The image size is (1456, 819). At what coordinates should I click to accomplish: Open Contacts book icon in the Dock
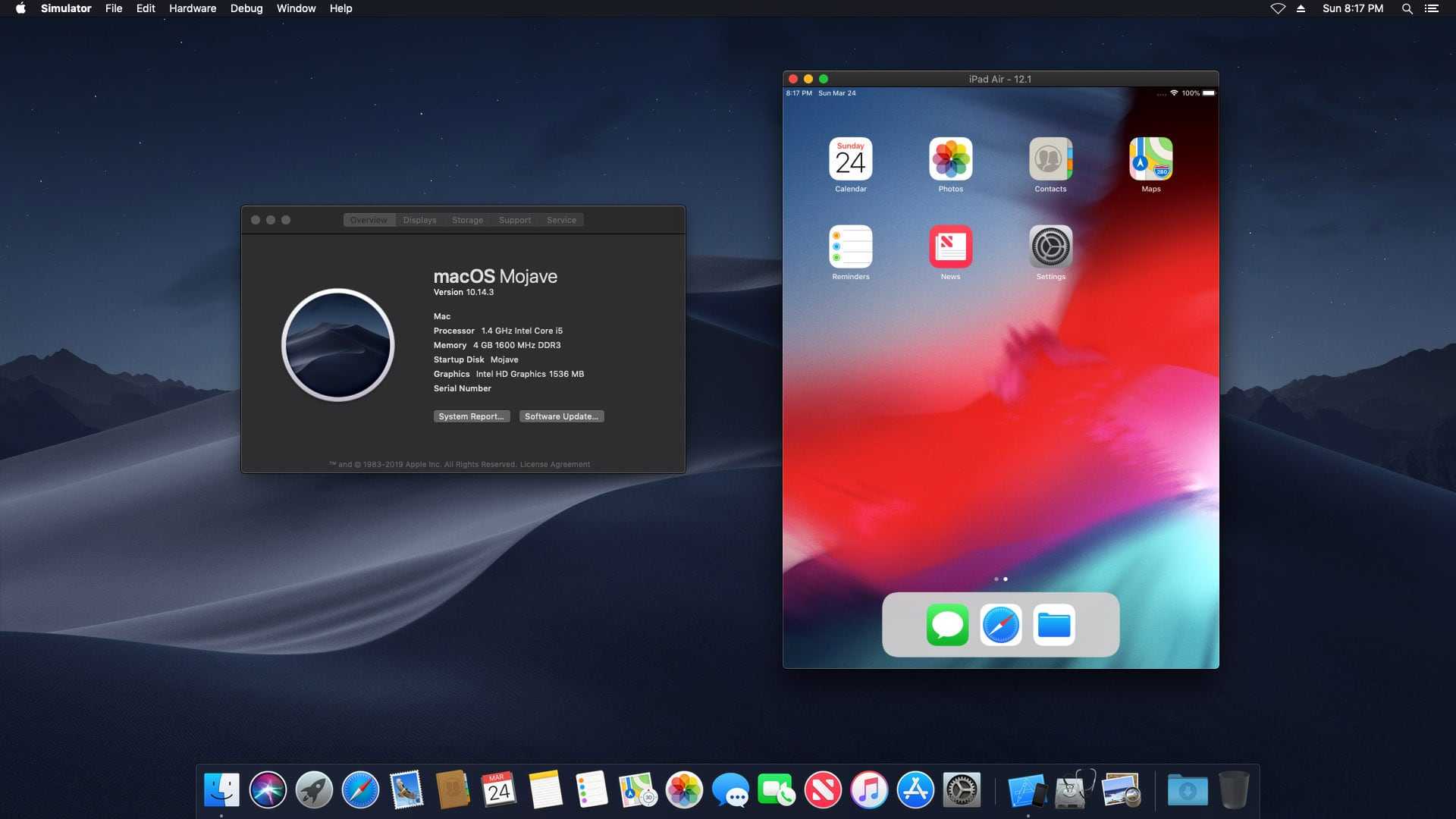click(x=453, y=790)
